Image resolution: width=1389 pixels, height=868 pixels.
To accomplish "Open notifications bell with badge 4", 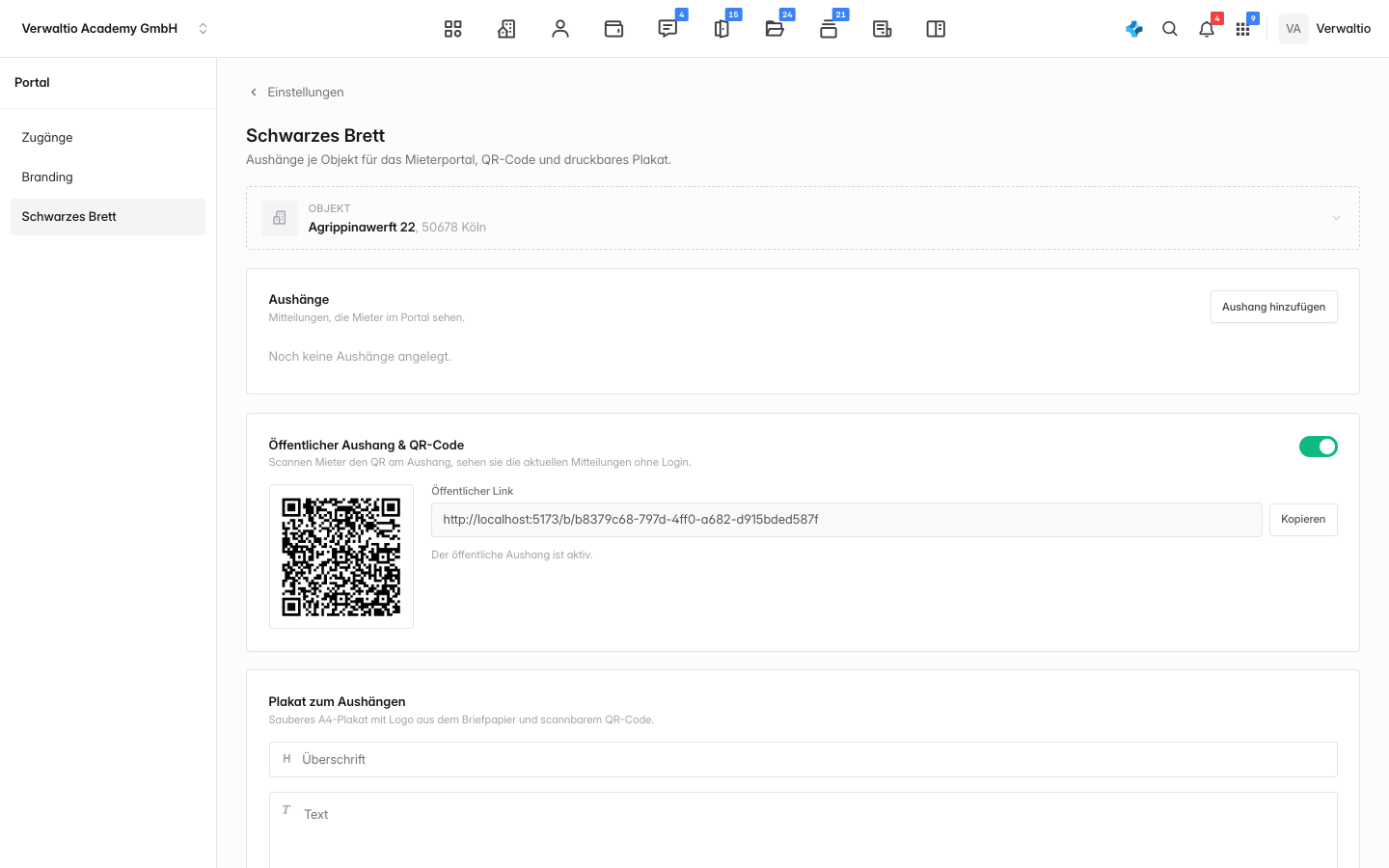I will point(1207,29).
